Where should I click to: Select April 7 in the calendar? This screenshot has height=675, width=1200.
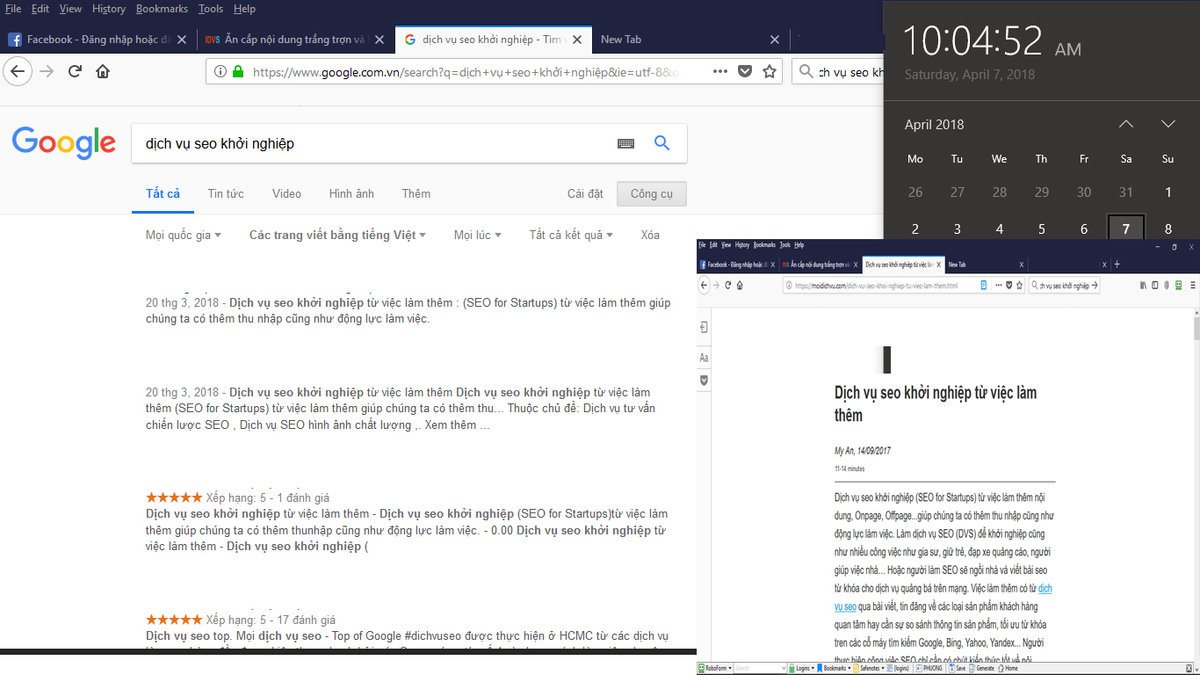[1126, 229]
